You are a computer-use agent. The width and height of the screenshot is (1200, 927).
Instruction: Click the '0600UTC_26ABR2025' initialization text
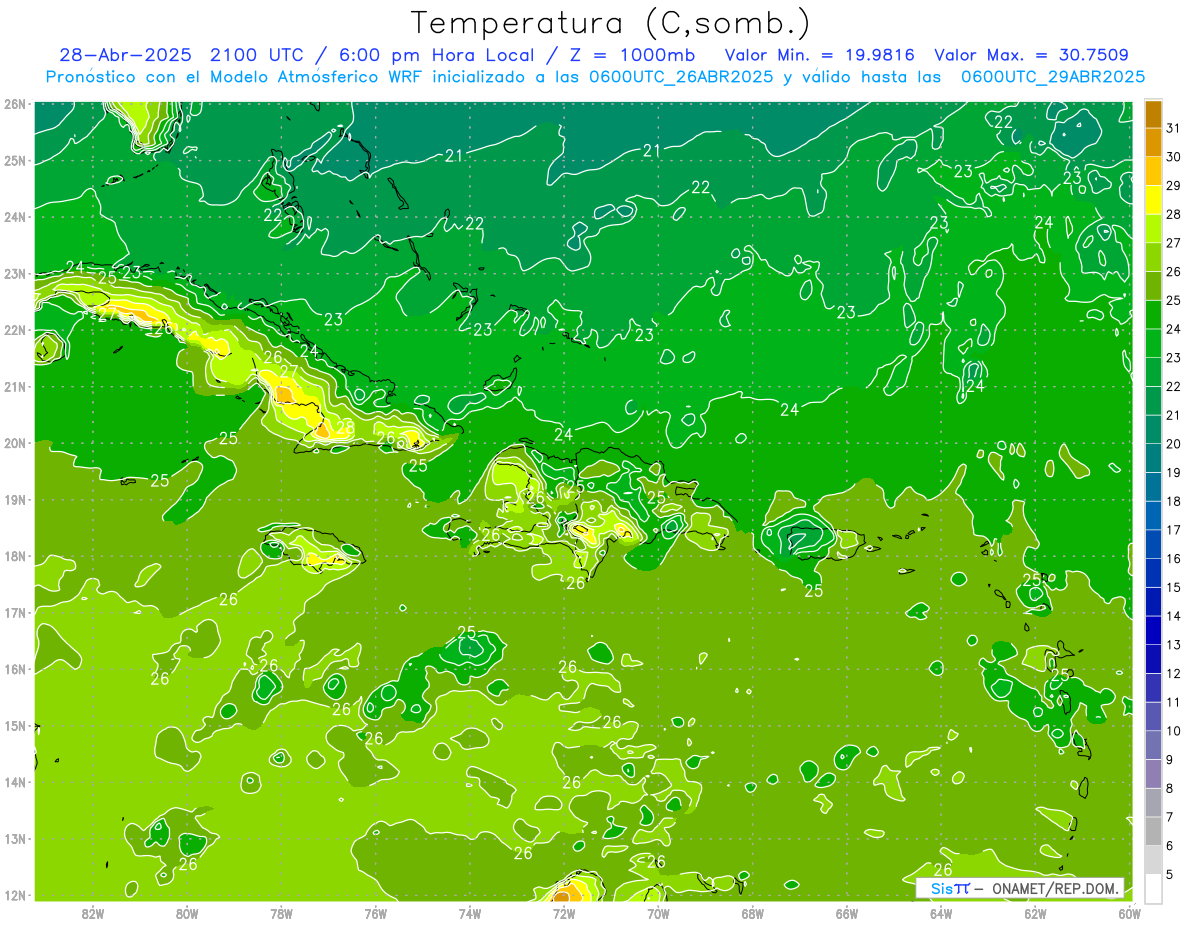(683, 77)
